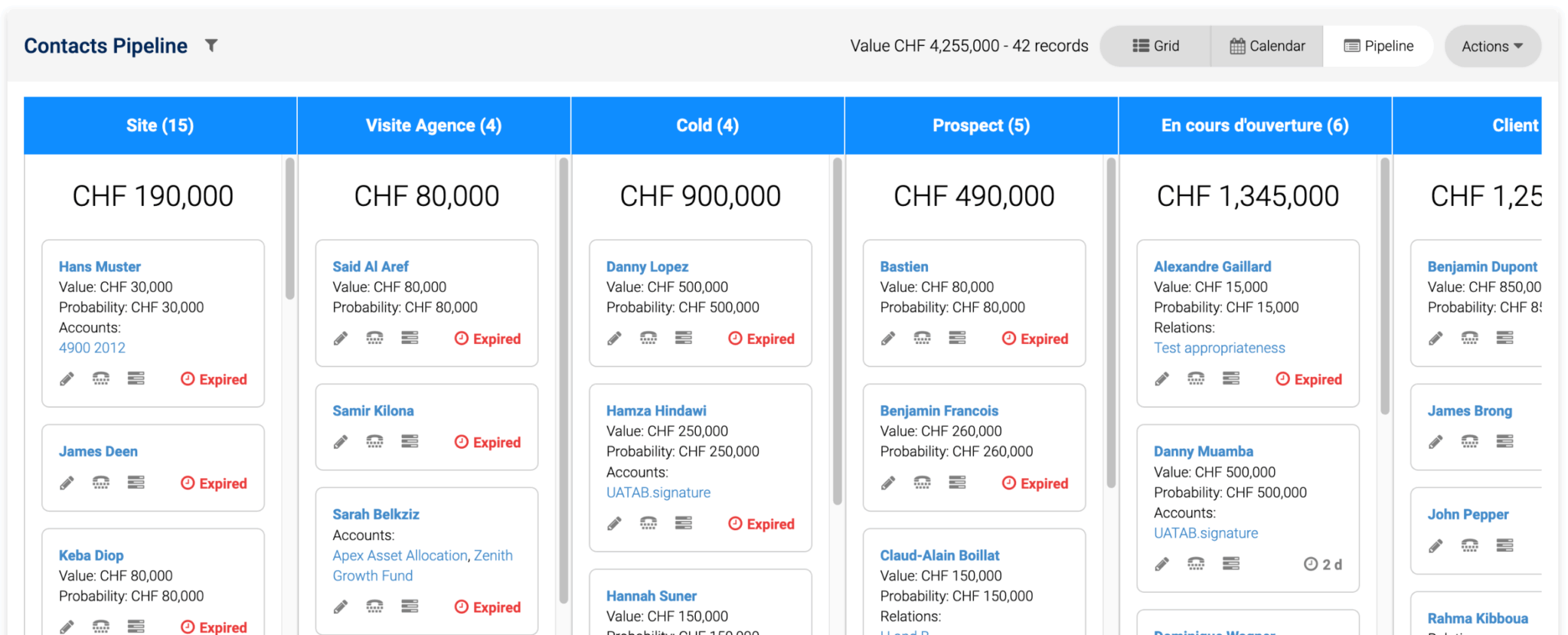Click the 2 d clock on Danny Muamba card
The image size is (1568, 635).
click(1323, 565)
